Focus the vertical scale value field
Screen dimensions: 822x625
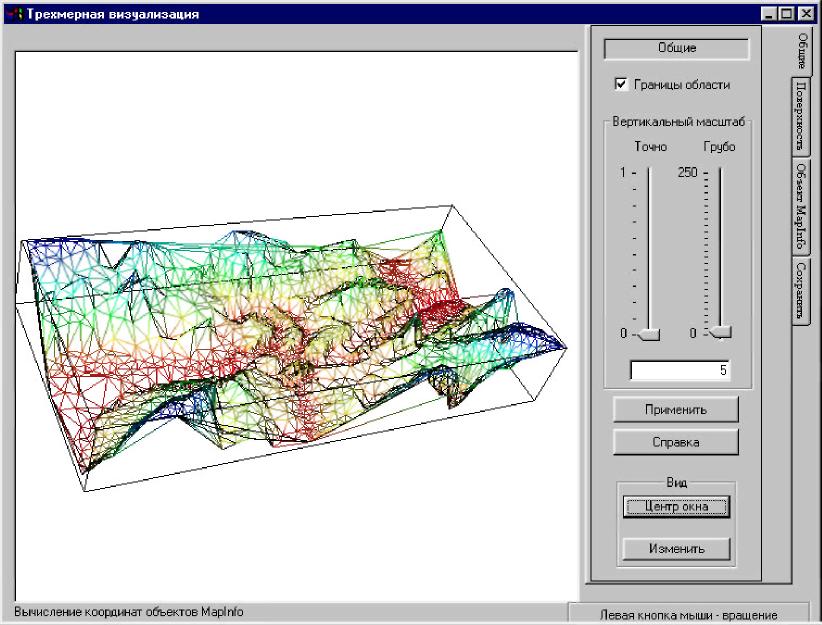pyautogui.click(x=679, y=371)
